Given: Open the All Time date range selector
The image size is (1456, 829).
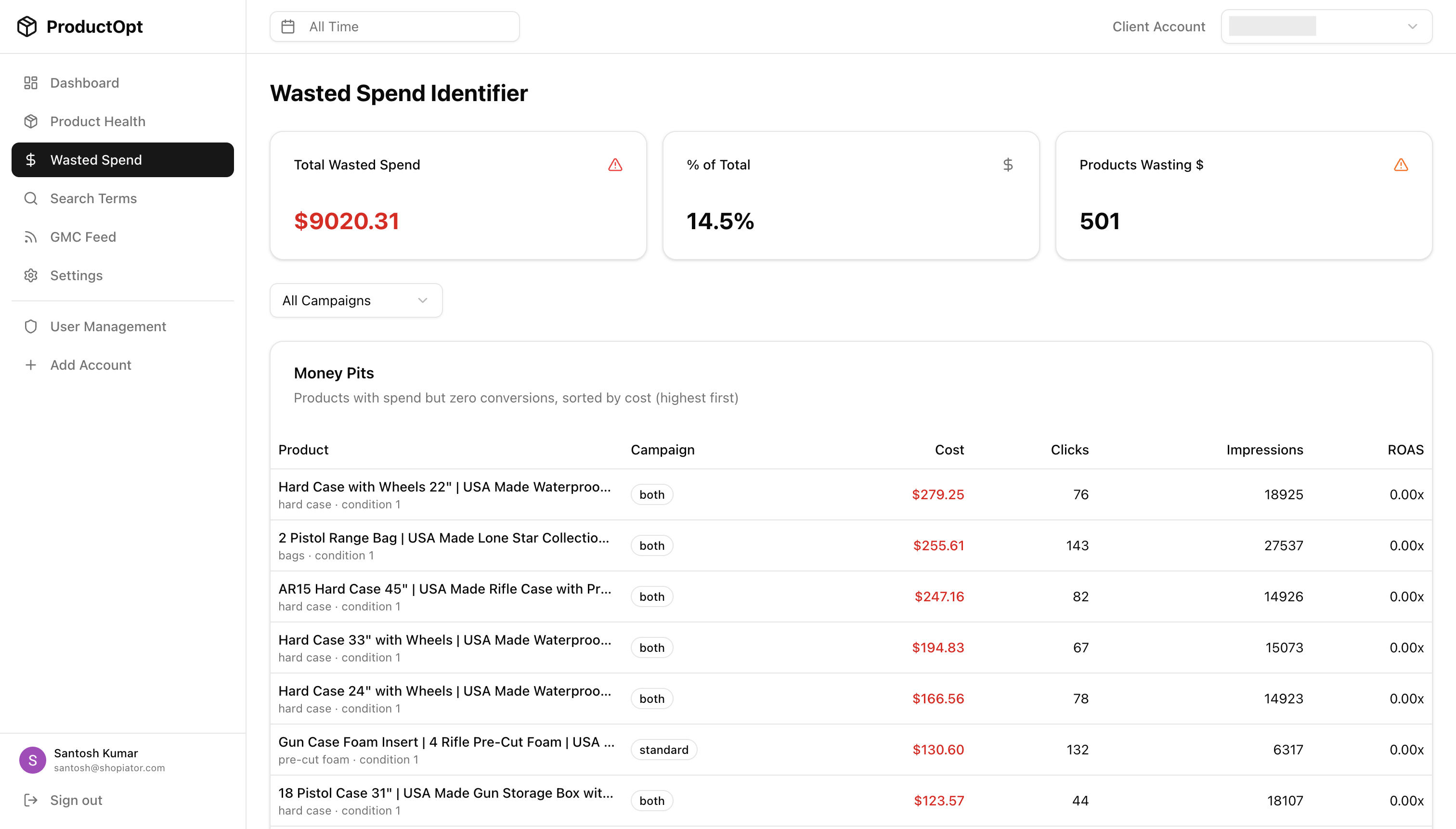Looking at the screenshot, I should click(394, 26).
